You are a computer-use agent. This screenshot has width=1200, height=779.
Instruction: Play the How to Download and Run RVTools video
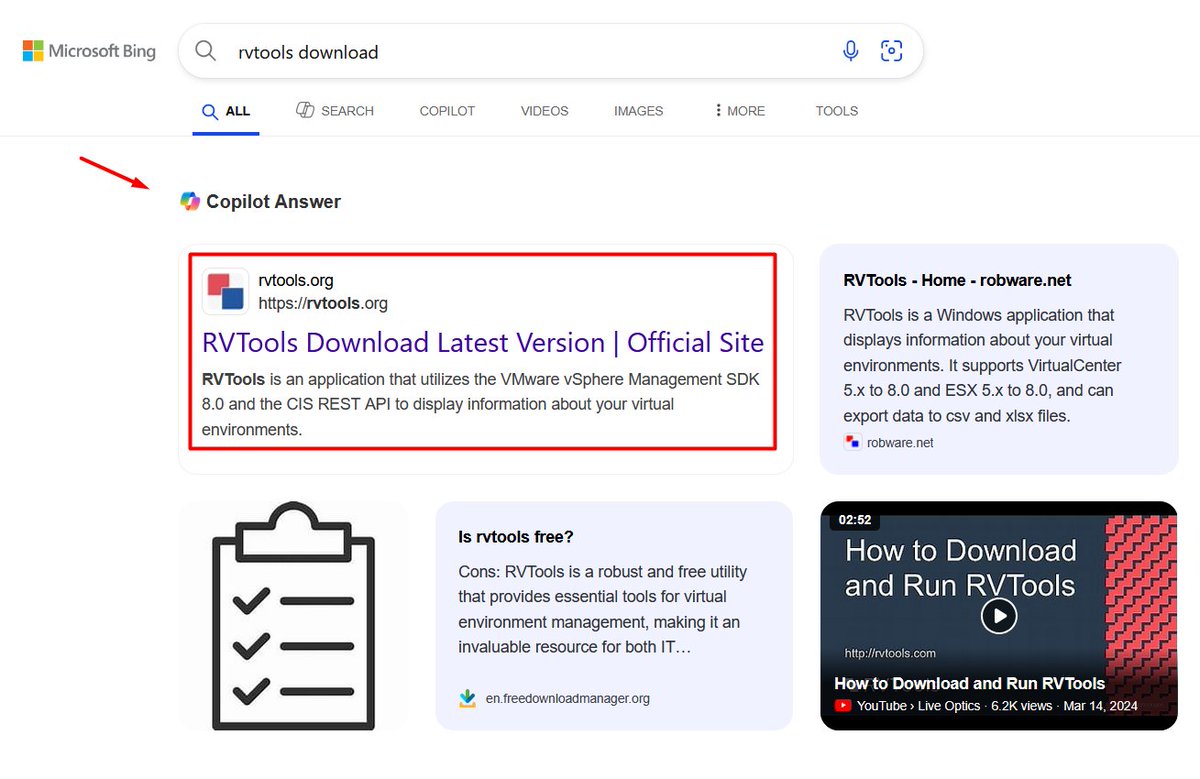998,616
